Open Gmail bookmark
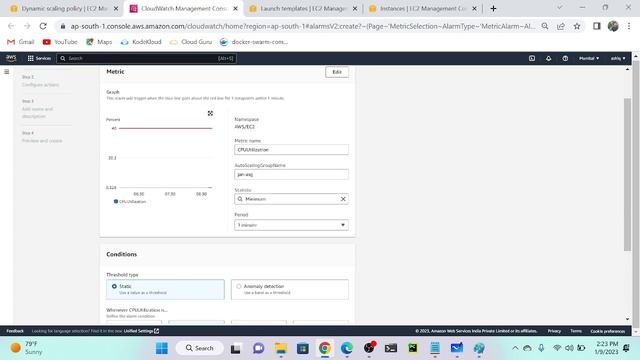This screenshot has width=640, height=360. pyautogui.click(x=21, y=42)
